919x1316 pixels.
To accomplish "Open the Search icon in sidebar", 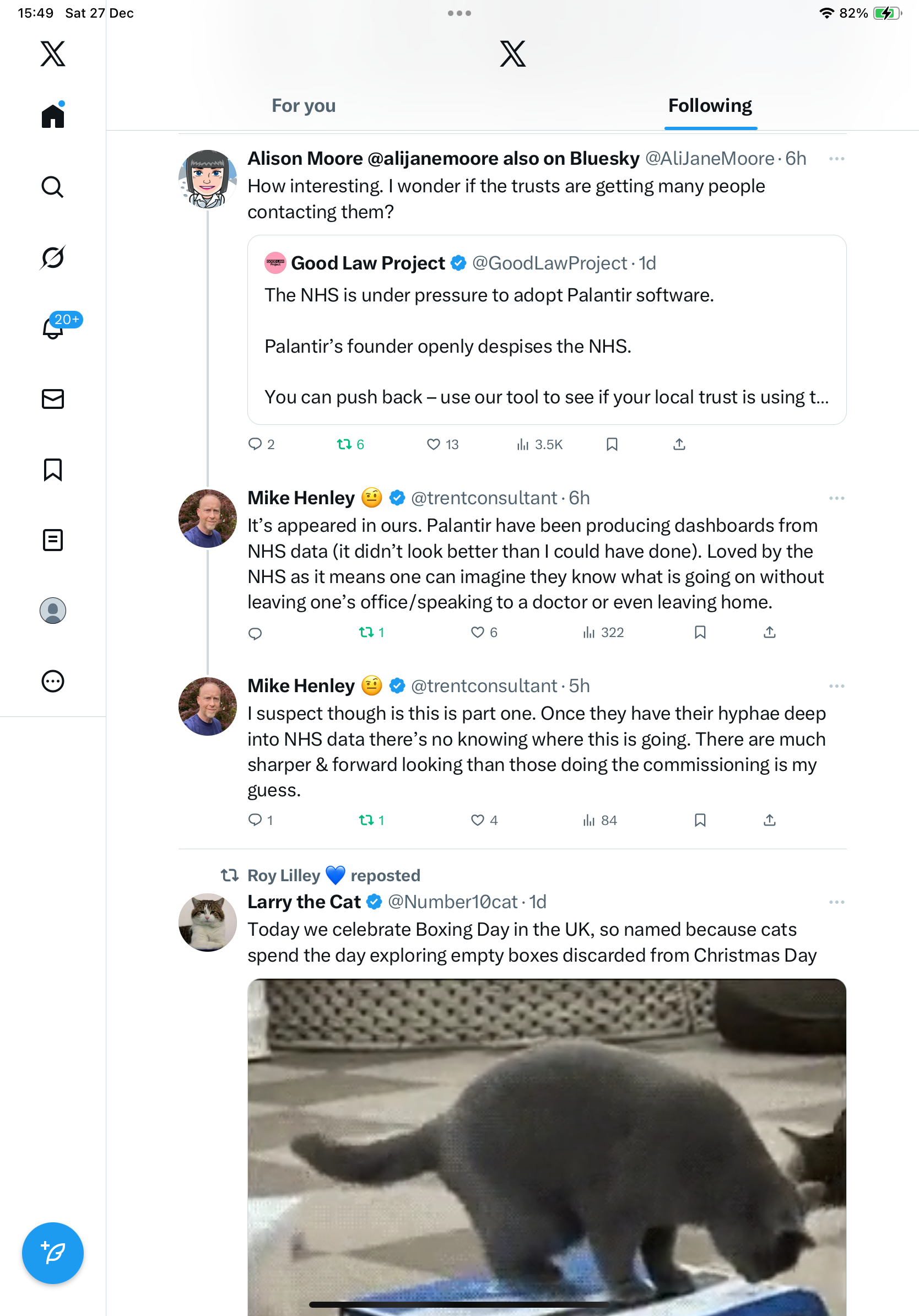I will pos(53,187).
